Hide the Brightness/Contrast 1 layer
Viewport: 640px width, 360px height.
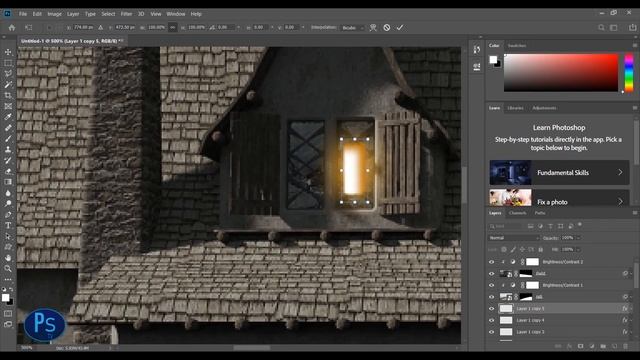[x=491, y=285]
